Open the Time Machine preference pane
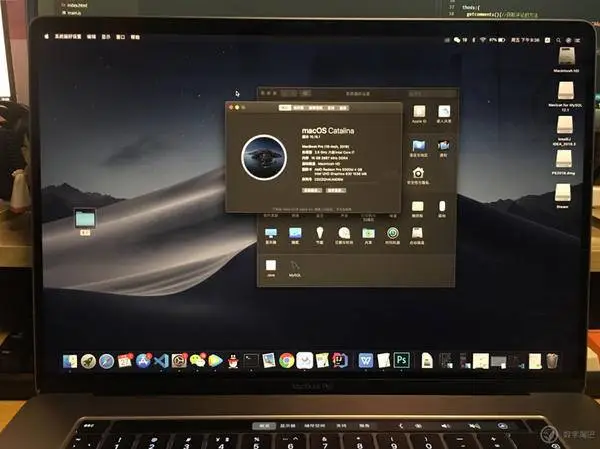Viewport: 600px width, 449px height. click(392, 235)
